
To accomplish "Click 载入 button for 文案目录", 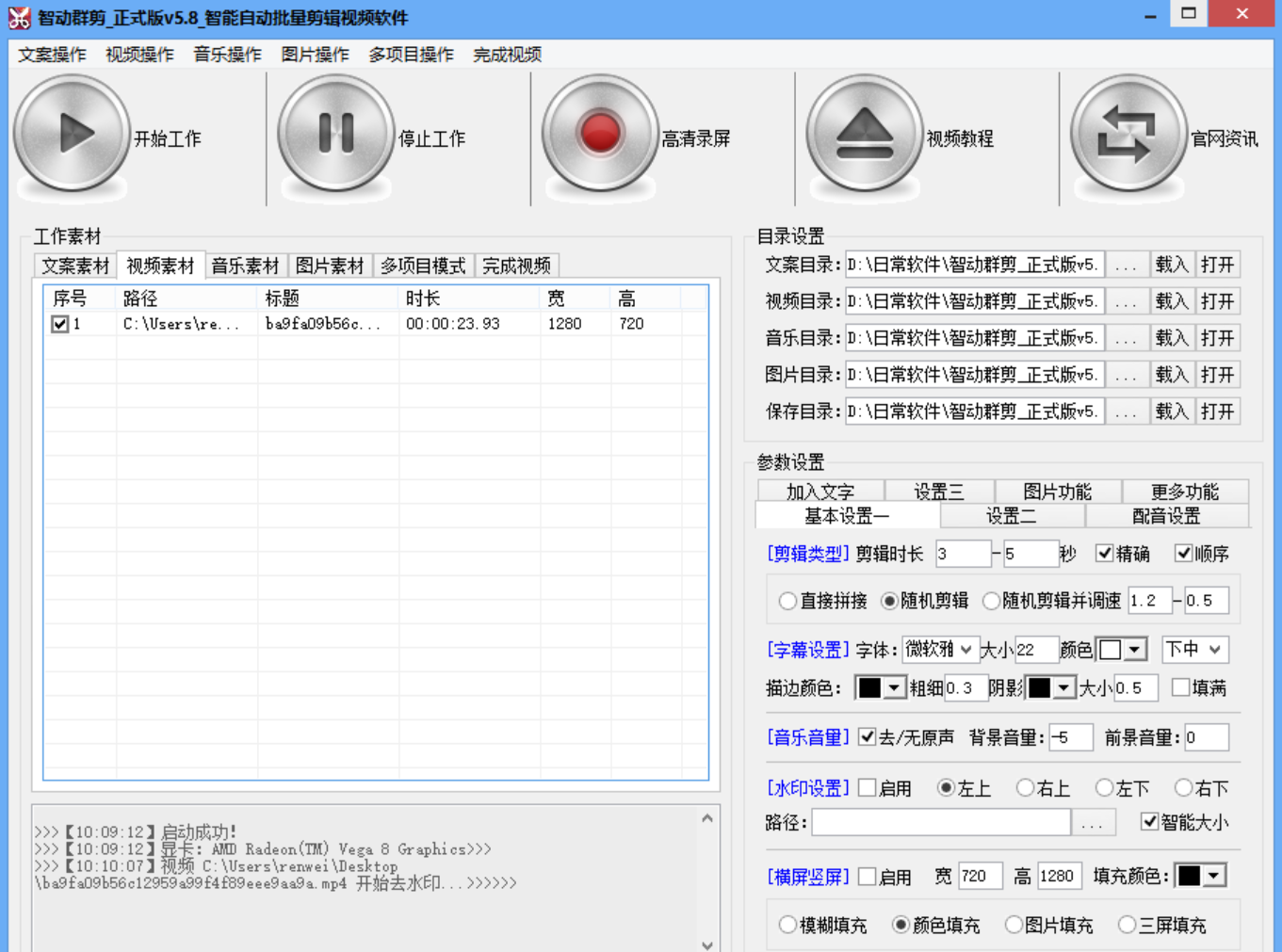I will [x=1172, y=266].
